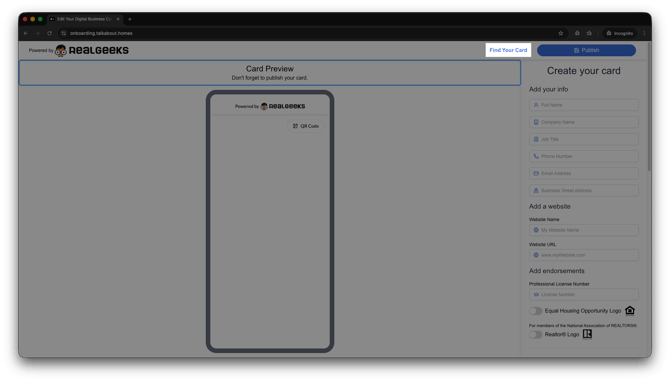Click the page vertical scrollbar
This screenshot has width=670, height=382.
coord(649,107)
